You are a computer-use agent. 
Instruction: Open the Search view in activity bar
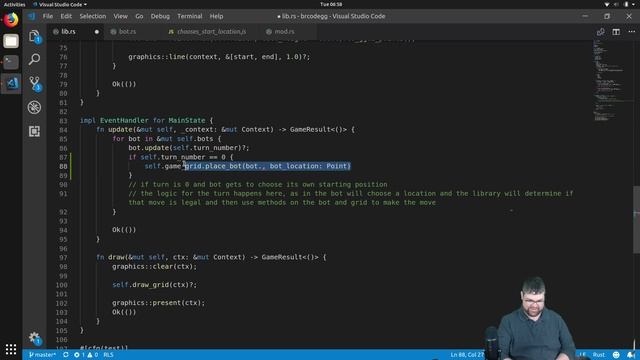tap(34, 60)
